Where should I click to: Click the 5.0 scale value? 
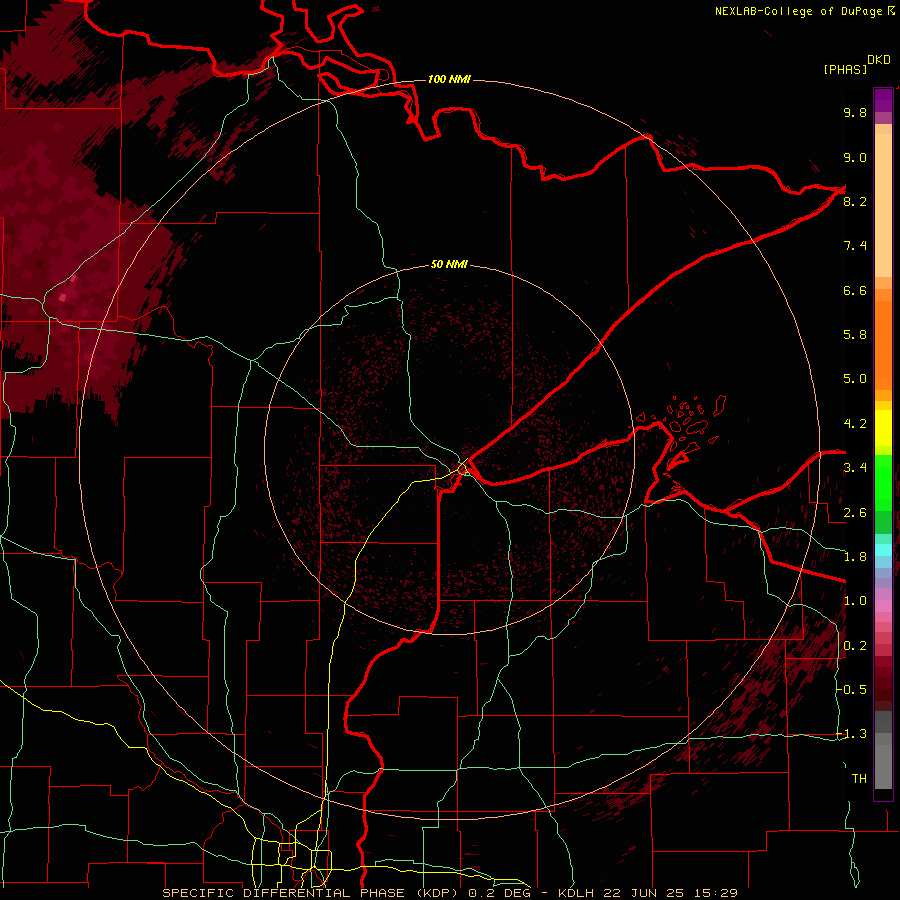pyautogui.click(x=855, y=379)
